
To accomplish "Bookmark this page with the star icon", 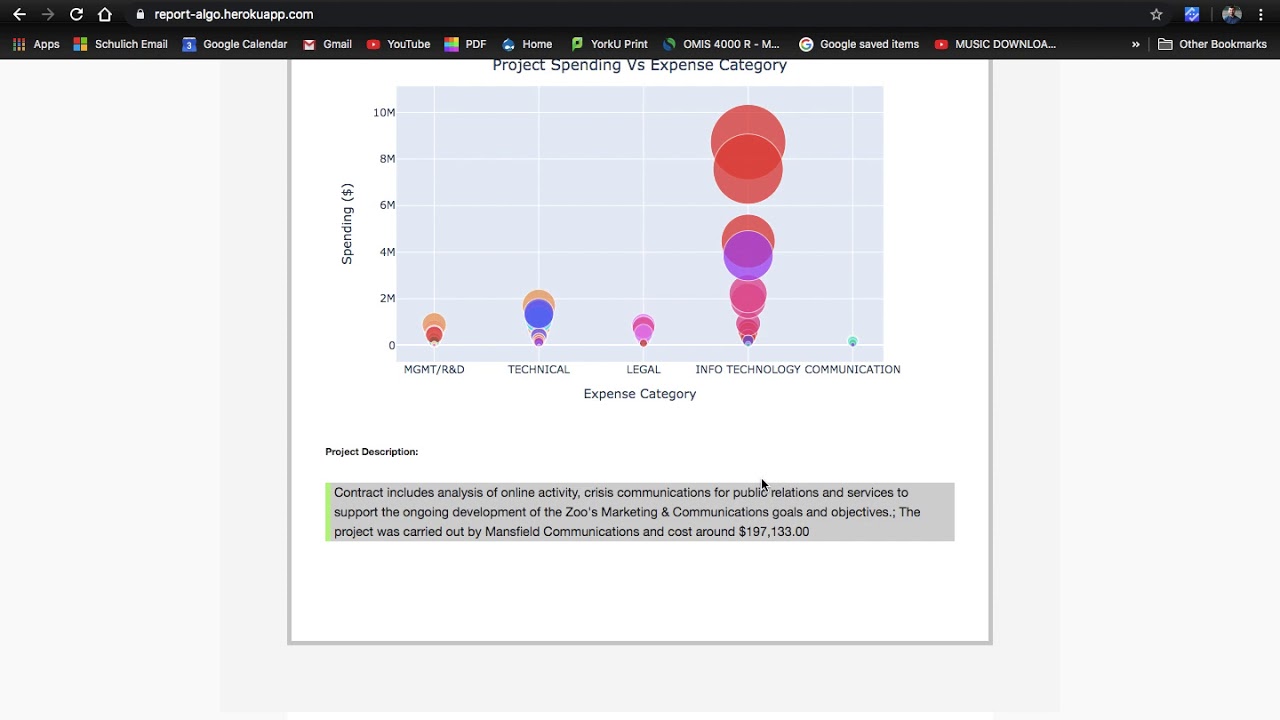I will tap(1156, 14).
